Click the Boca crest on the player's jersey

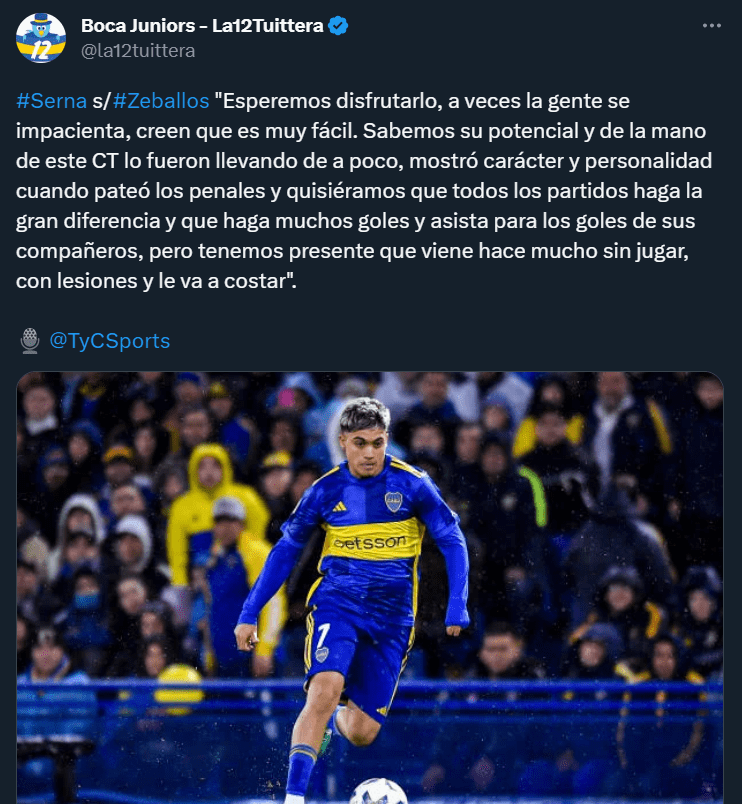point(393,501)
